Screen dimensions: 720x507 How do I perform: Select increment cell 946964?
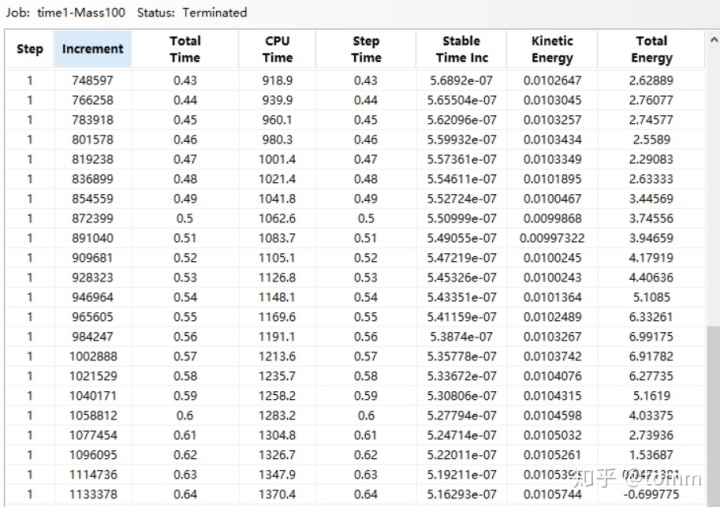pyautogui.click(x=92, y=298)
